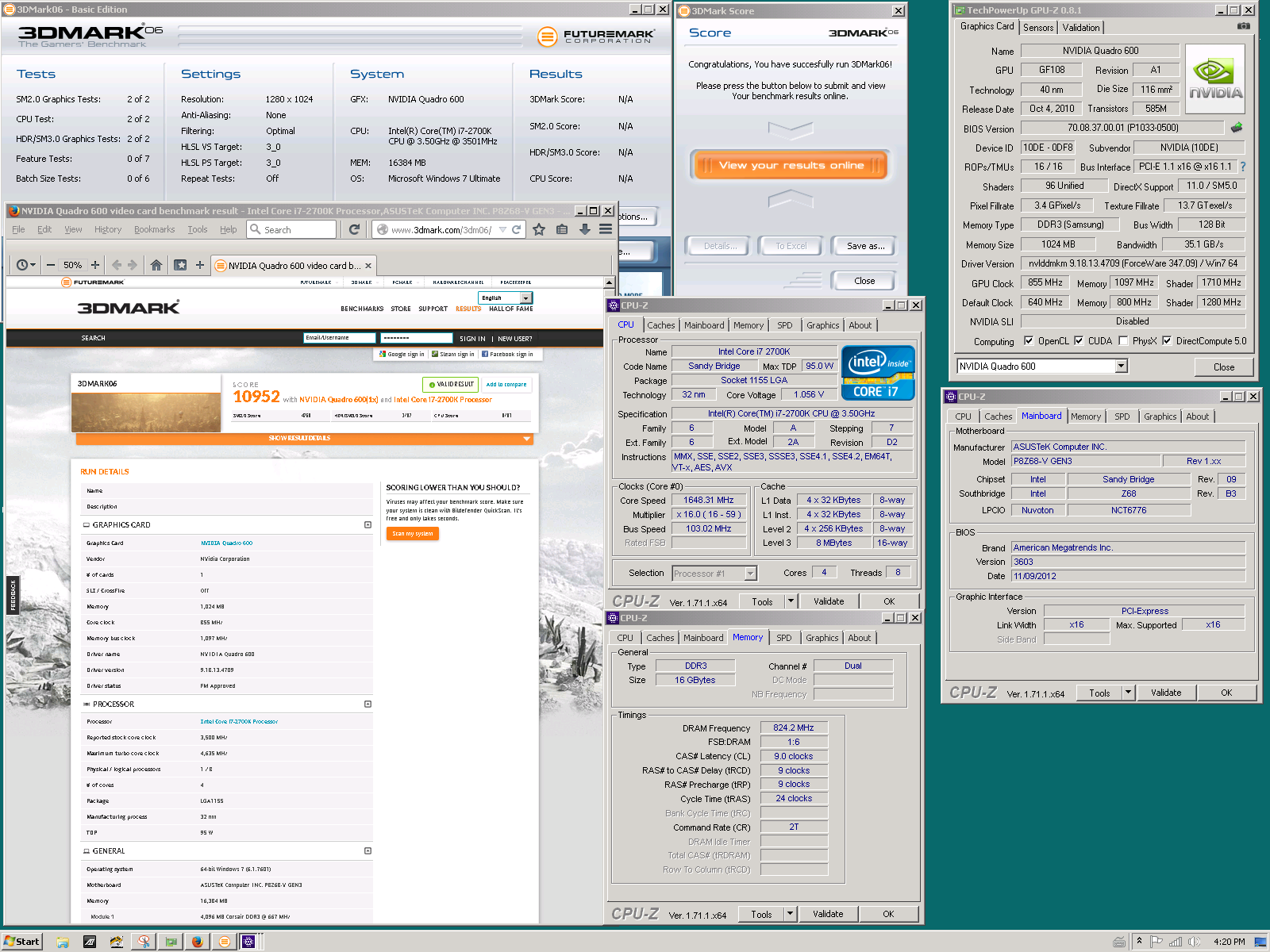Open Processor #1 selection dropdown in CPU-Z
The height and width of the screenshot is (952, 1270).
coord(751,573)
